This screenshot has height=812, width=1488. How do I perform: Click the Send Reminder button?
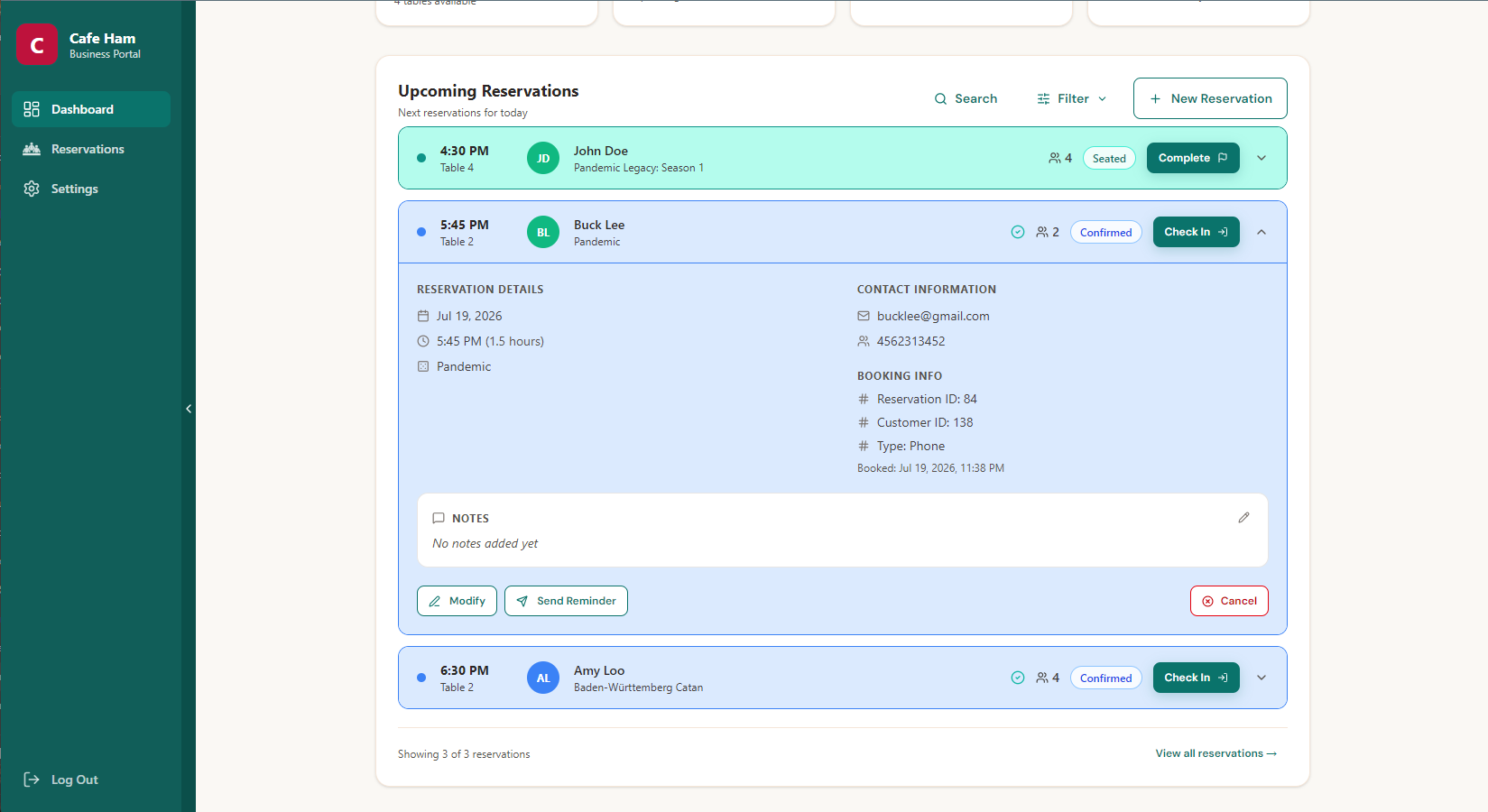(566, 601)
